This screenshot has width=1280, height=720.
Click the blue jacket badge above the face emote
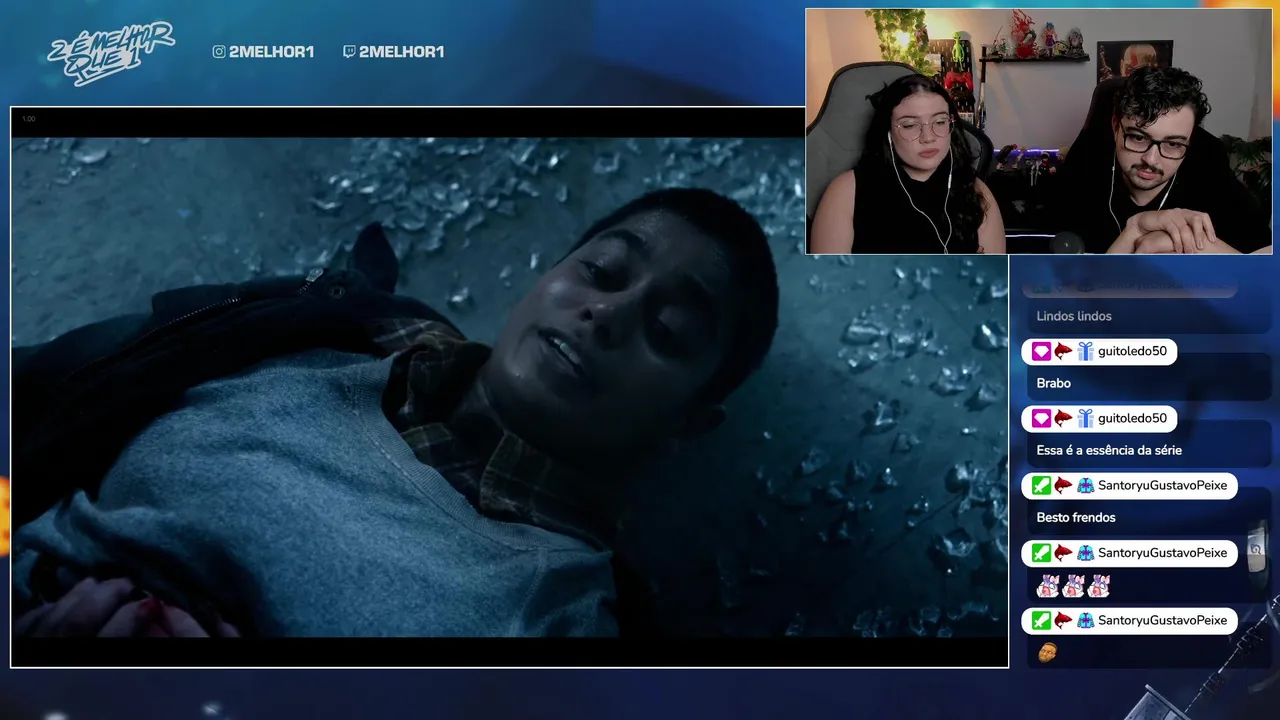[1085, 621]
